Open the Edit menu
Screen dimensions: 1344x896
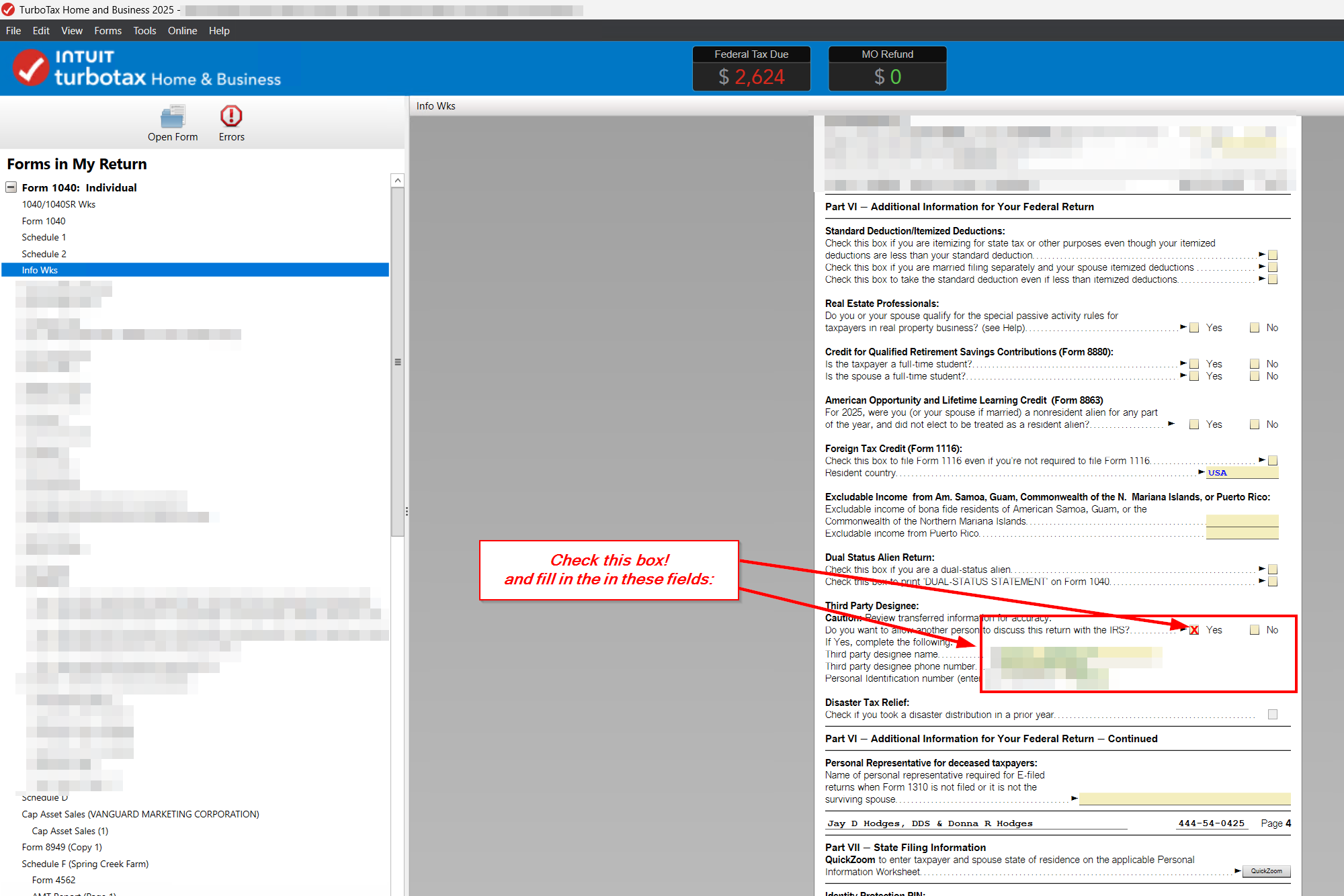coord(41,31)
